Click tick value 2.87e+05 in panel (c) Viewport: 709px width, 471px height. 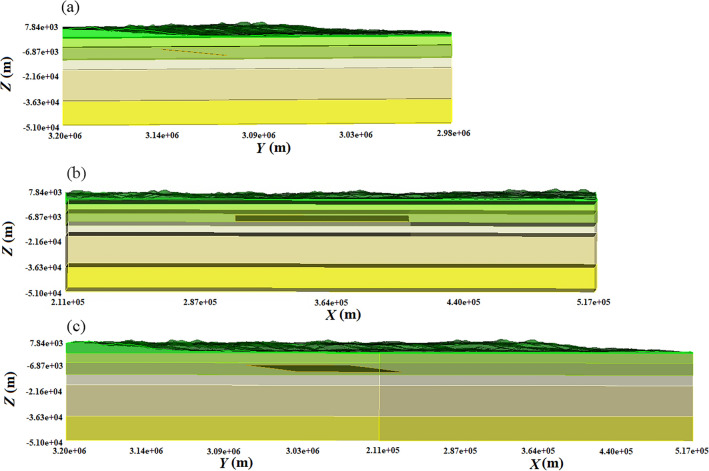(460, 451)
